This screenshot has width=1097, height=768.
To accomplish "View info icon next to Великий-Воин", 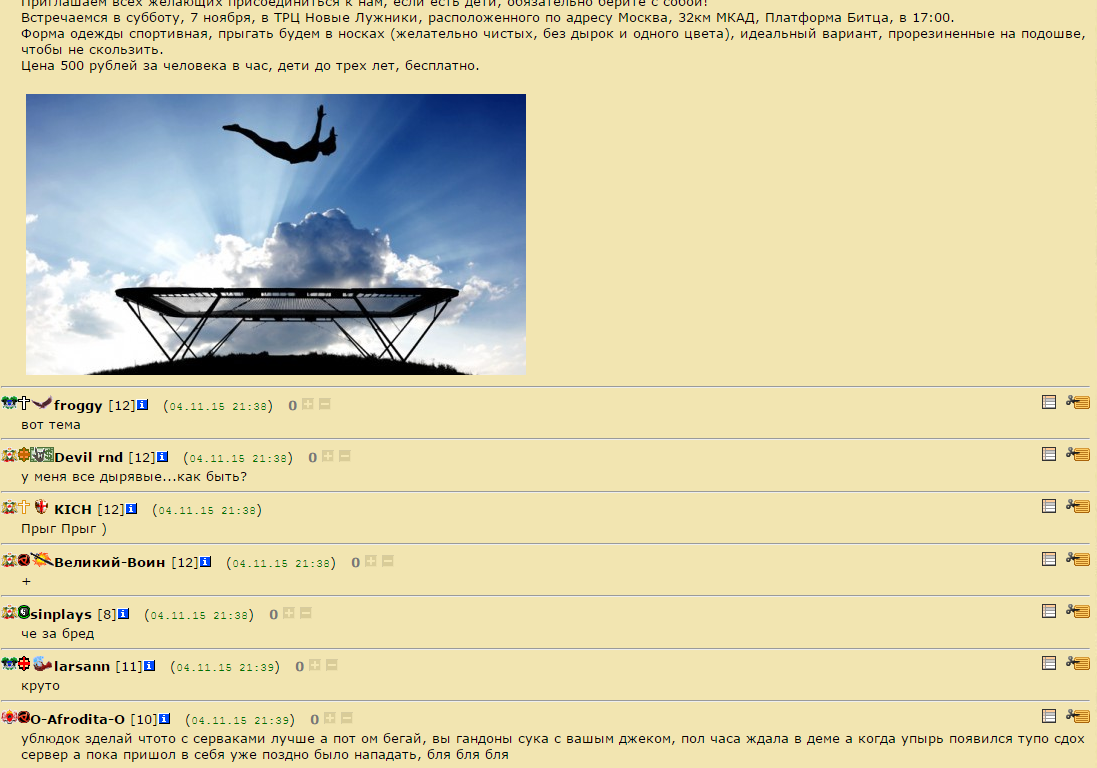I will pyautogui.click(x=206, y=562).
